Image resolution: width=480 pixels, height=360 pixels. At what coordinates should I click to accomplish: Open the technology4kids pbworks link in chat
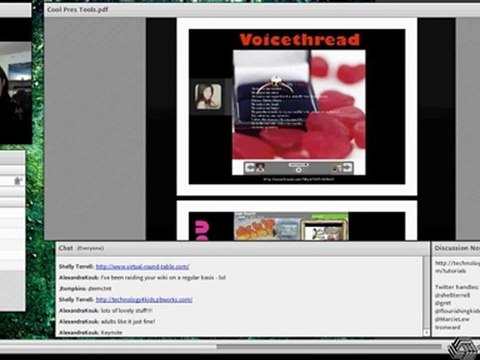pos(144,300)
